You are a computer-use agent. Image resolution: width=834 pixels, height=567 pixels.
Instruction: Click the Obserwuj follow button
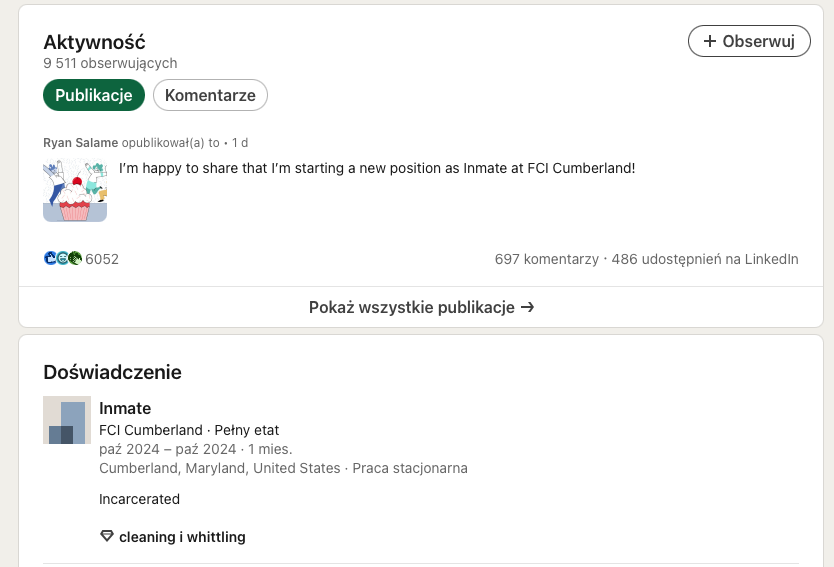(x=749, y=41)
